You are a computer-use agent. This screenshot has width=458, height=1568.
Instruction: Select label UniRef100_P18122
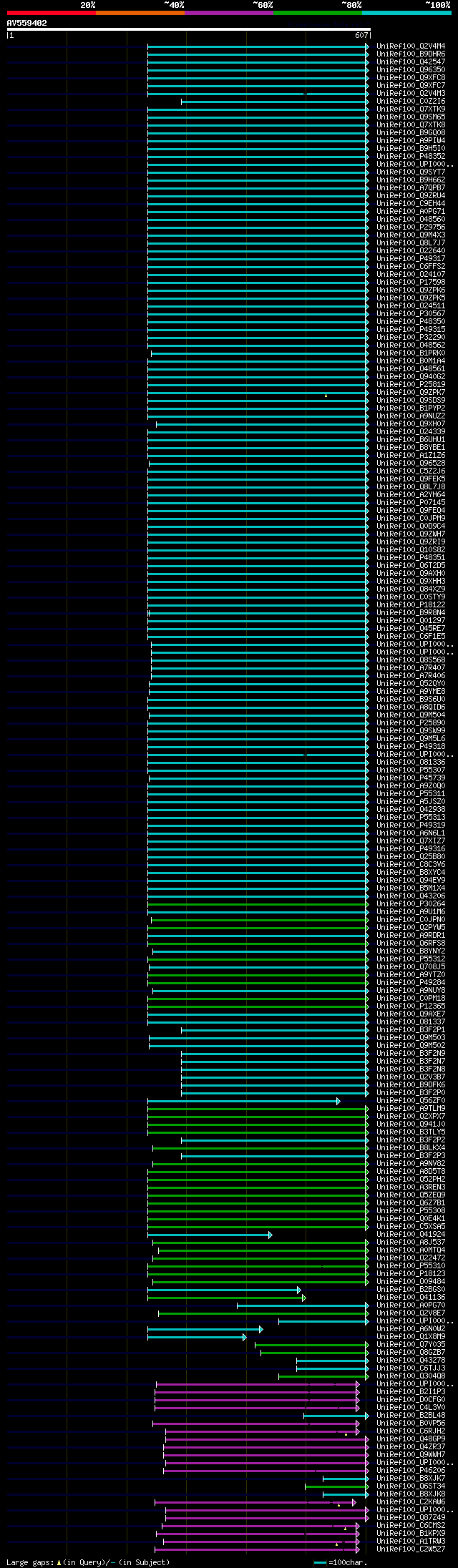pyautogui.click(x=411, y=604)
